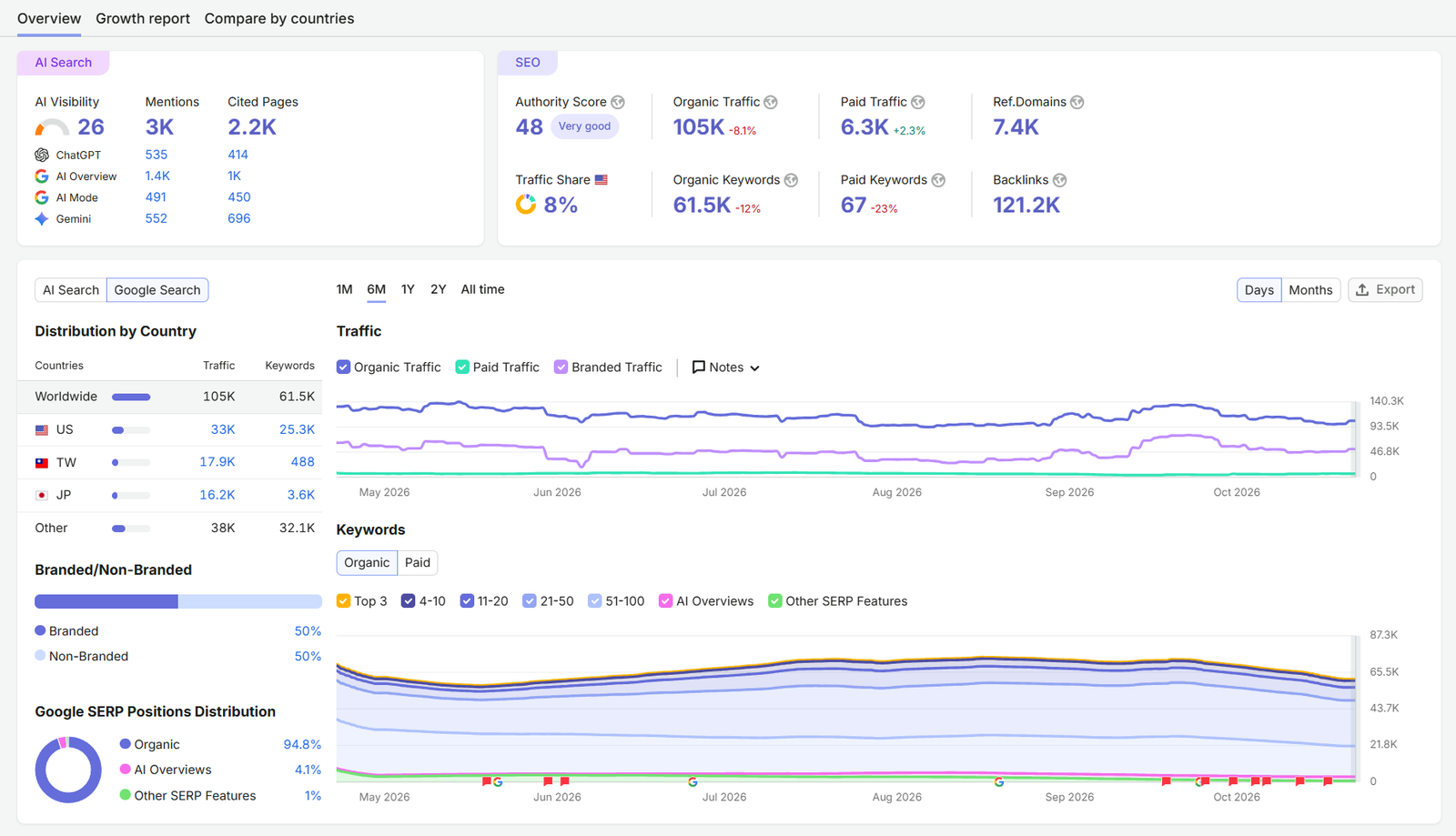This screenshot has width=1456, height=836.
Task: Uncheck the Paid Traffic checkbox
Action: [x=462, y=367]
